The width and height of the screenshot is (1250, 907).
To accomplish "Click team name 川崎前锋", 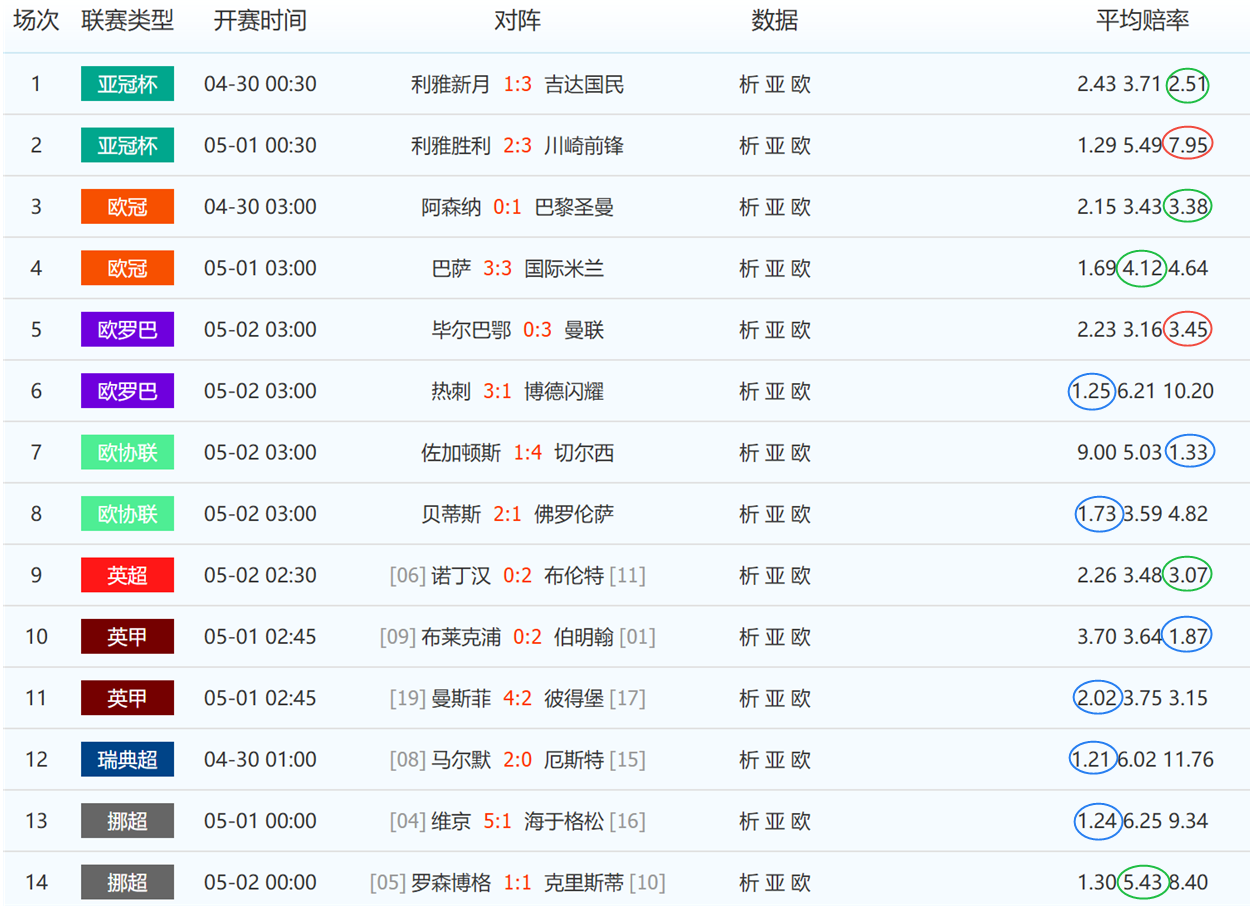I will click(584, 146).
